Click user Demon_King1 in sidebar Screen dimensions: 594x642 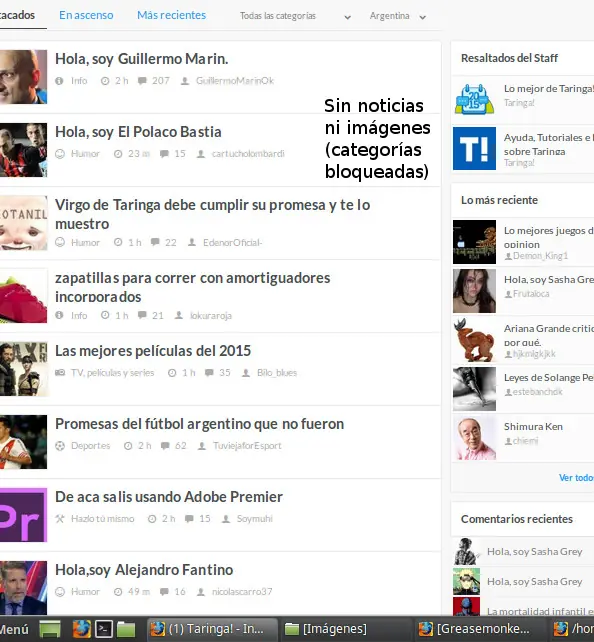540,256
